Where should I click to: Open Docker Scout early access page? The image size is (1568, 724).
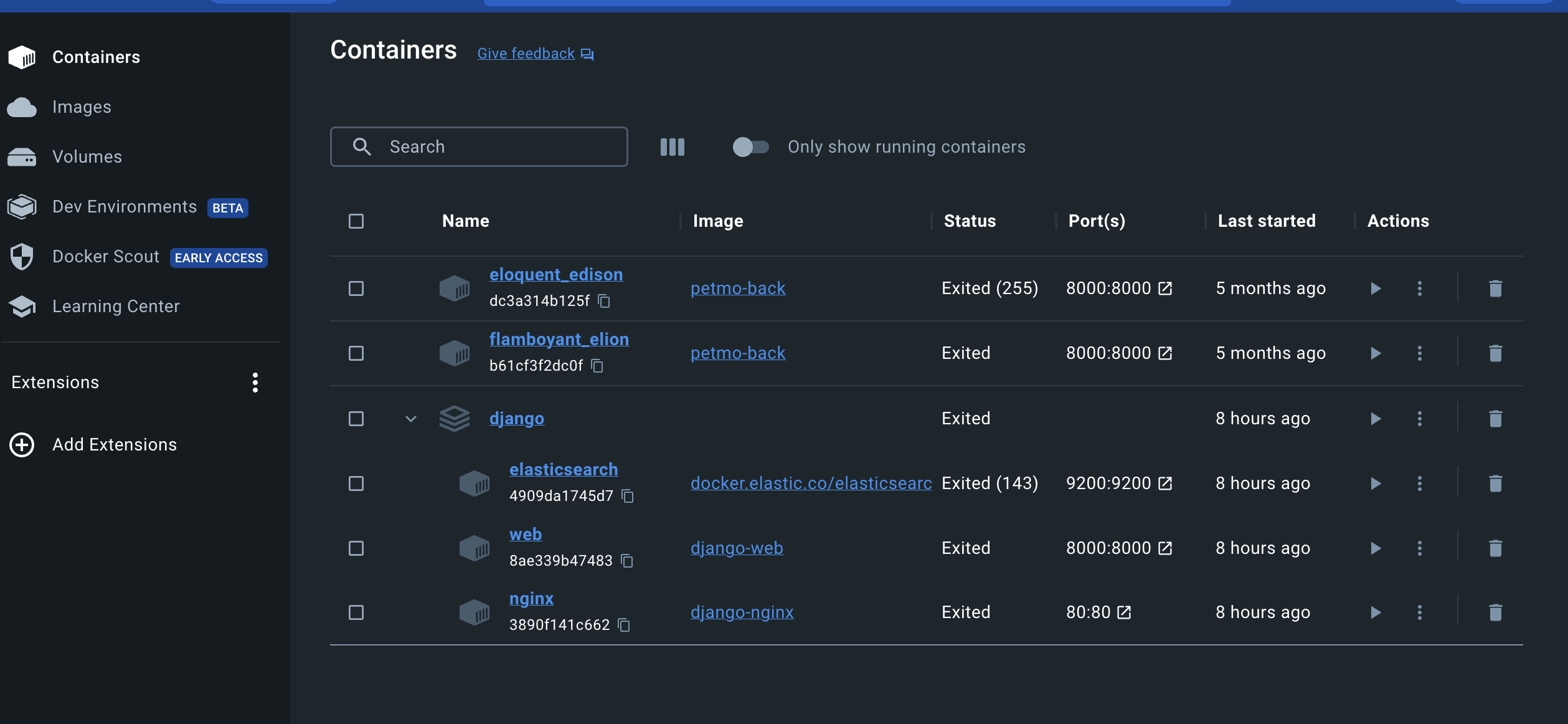[x=105, y=256]
